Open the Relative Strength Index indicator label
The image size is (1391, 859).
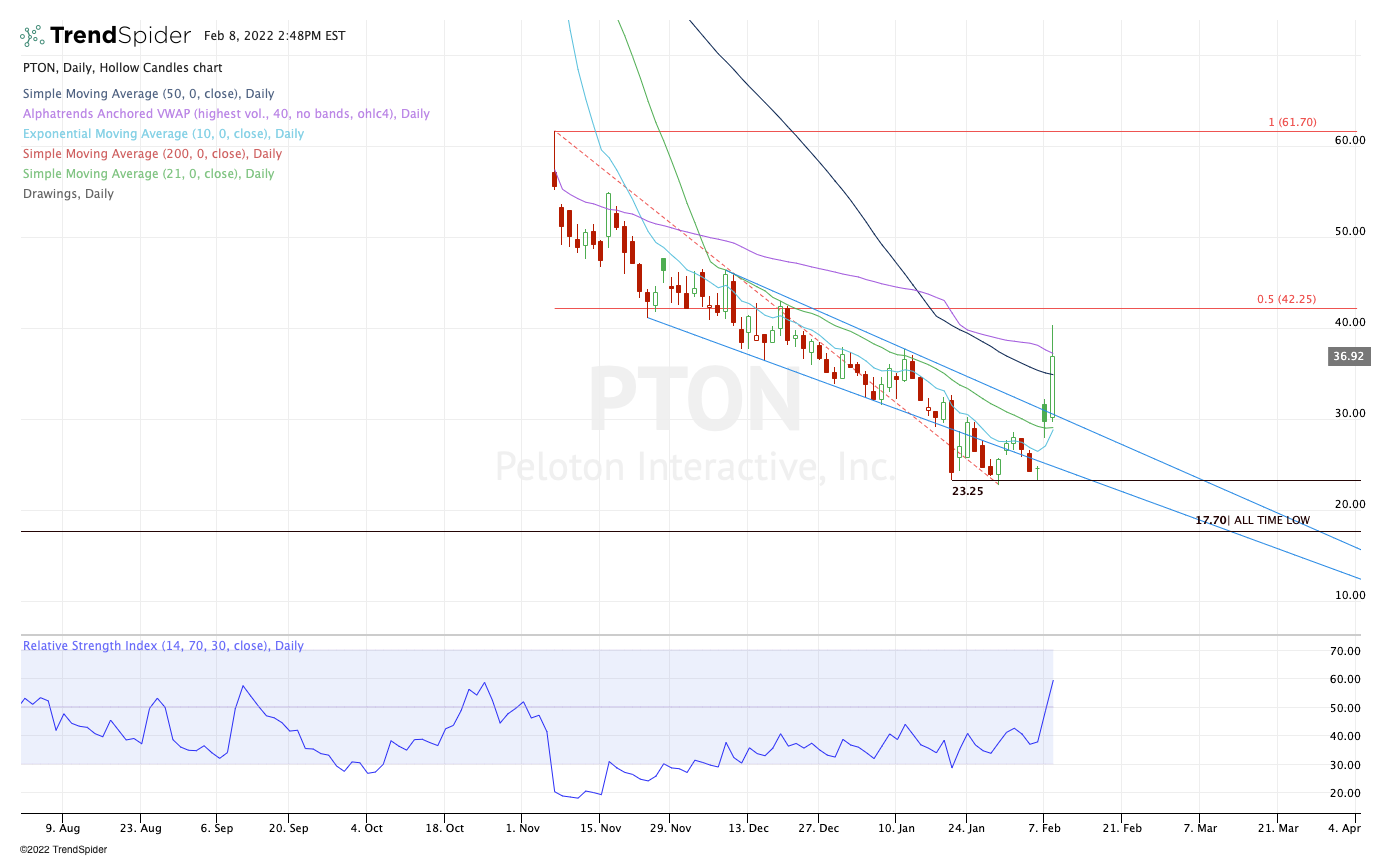(x=163, y=646)
